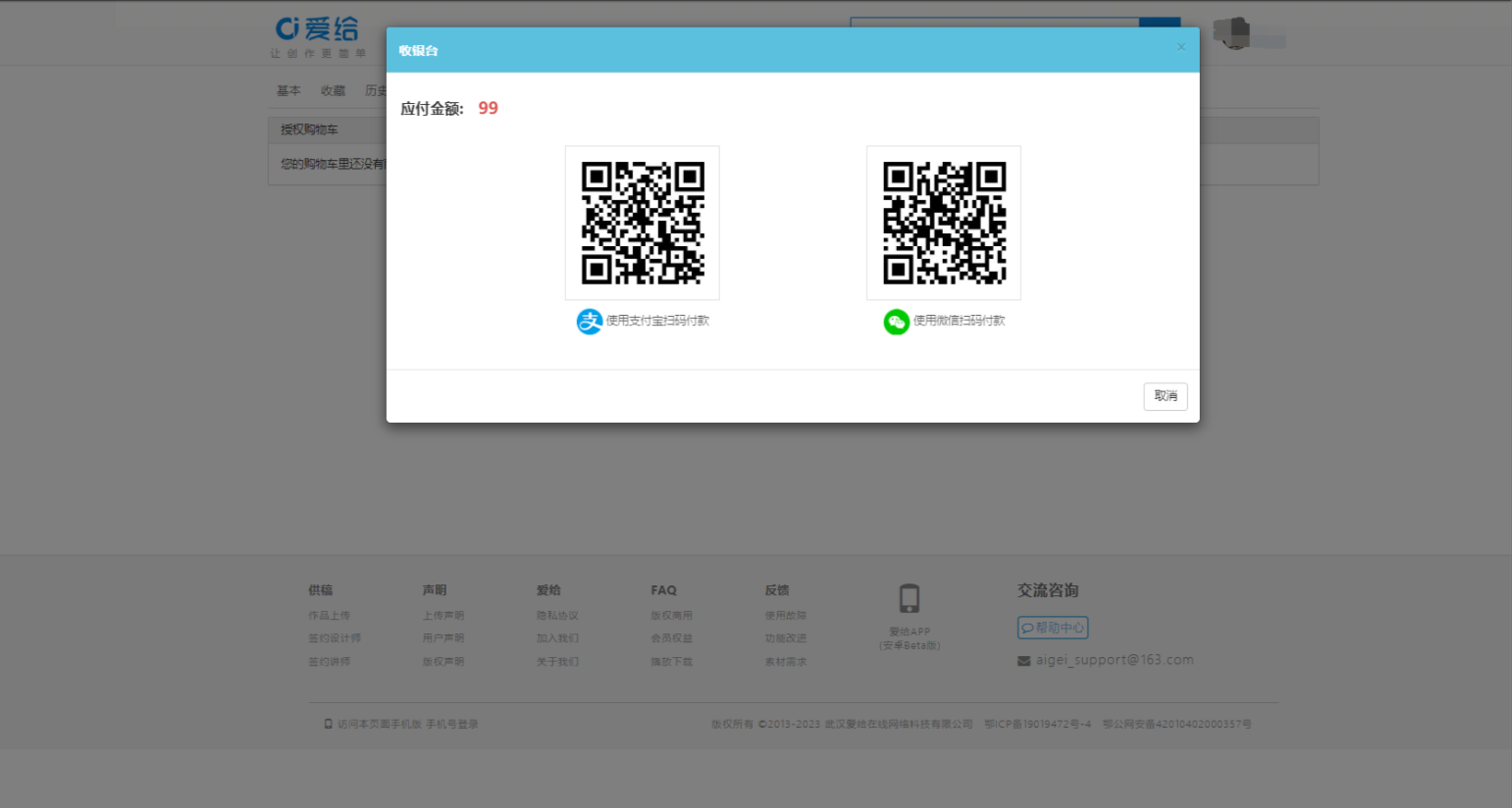
Task: Click the payable amount 99
Action: click(489, 108)
